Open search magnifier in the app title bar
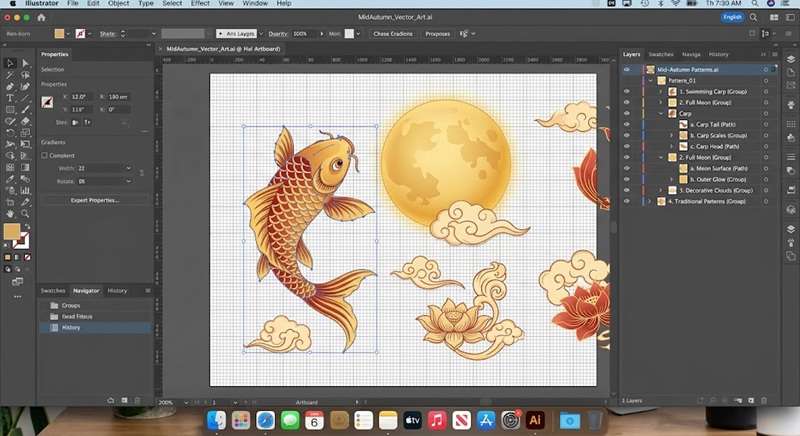The width and height of the screenshot is (800, 436). (x=753, y=17)
